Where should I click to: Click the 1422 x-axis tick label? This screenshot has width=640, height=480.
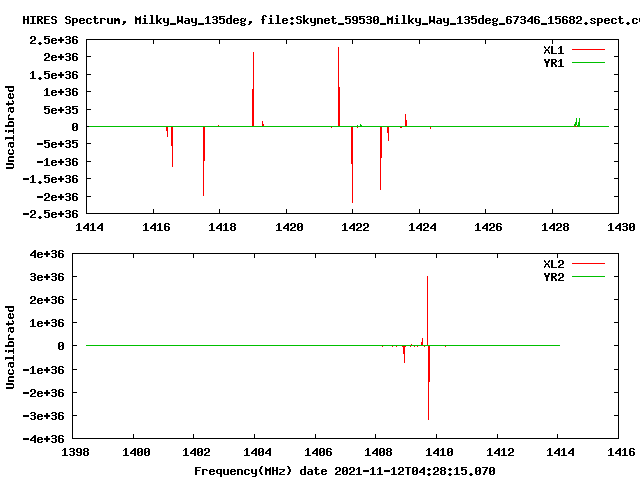point(355,227)
